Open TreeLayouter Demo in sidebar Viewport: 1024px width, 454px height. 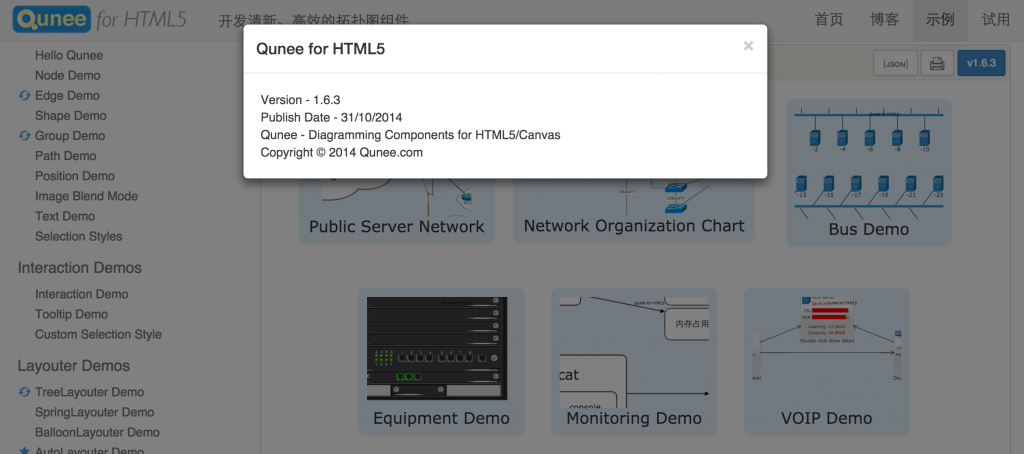89,393
